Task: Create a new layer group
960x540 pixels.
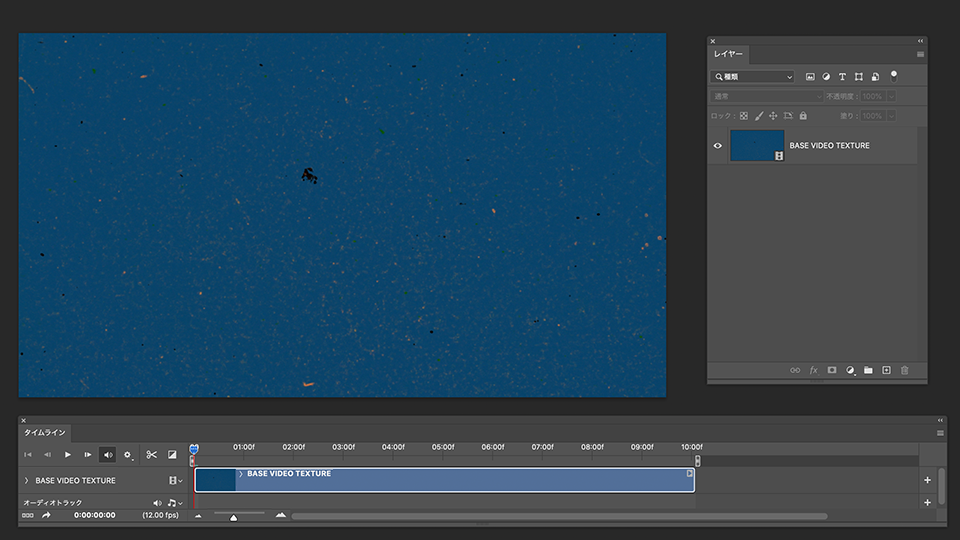Action: point(868,370)
